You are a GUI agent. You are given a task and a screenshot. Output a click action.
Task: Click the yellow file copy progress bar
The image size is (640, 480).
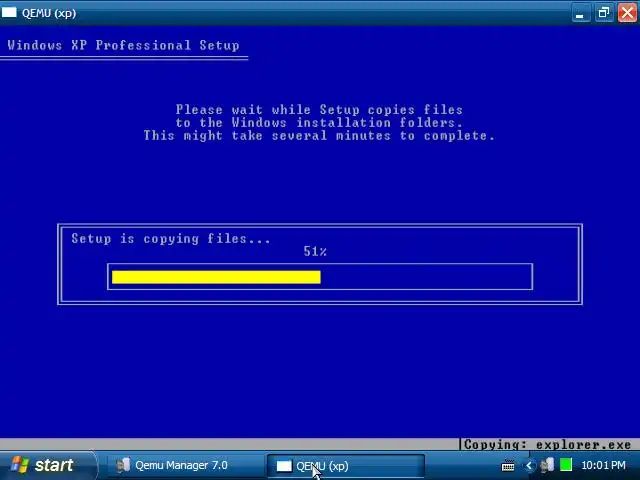point(216,277)
